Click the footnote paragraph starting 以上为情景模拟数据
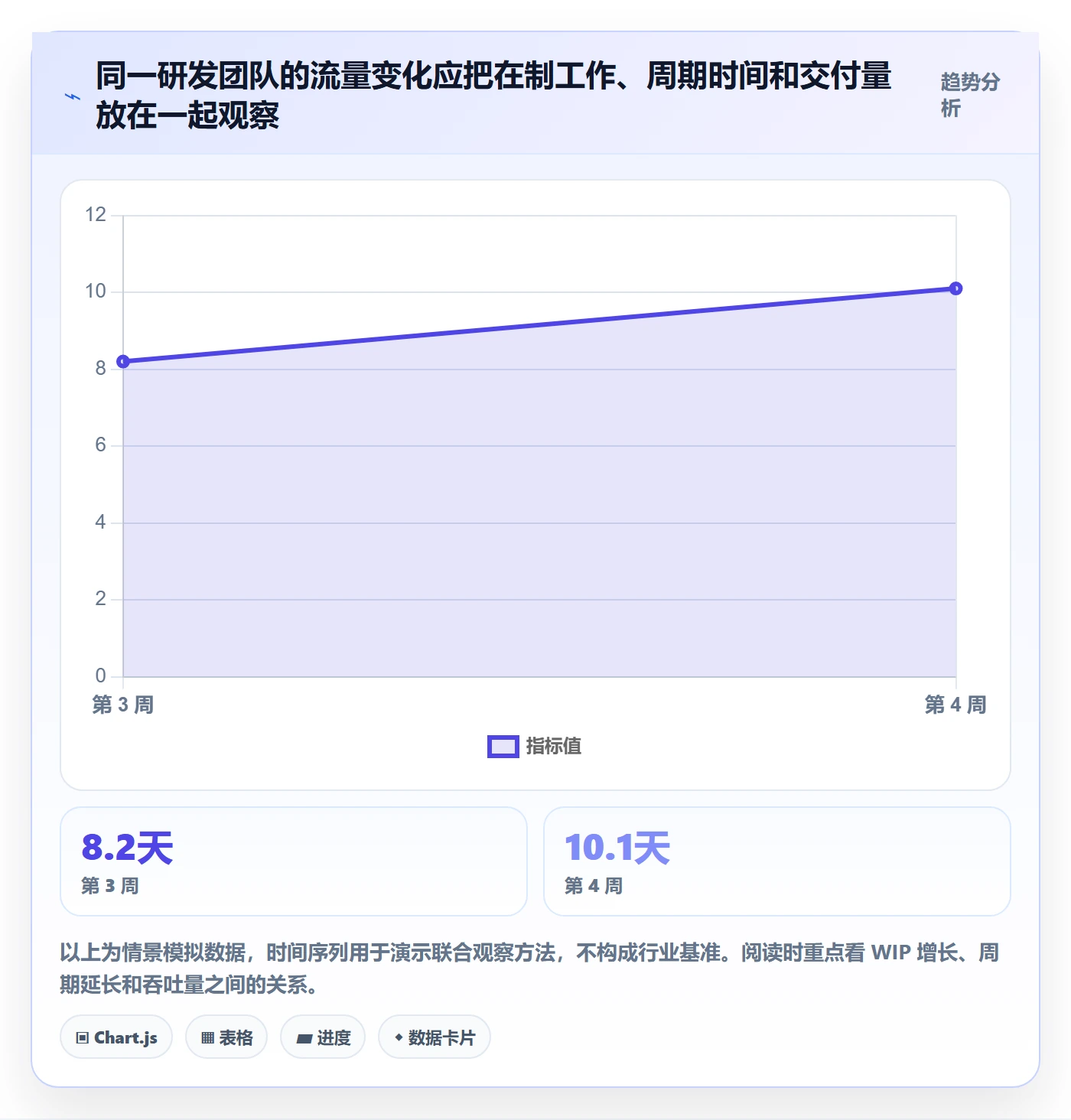The height and width of the screenshot is (1120, 1071). coord(529,968)
